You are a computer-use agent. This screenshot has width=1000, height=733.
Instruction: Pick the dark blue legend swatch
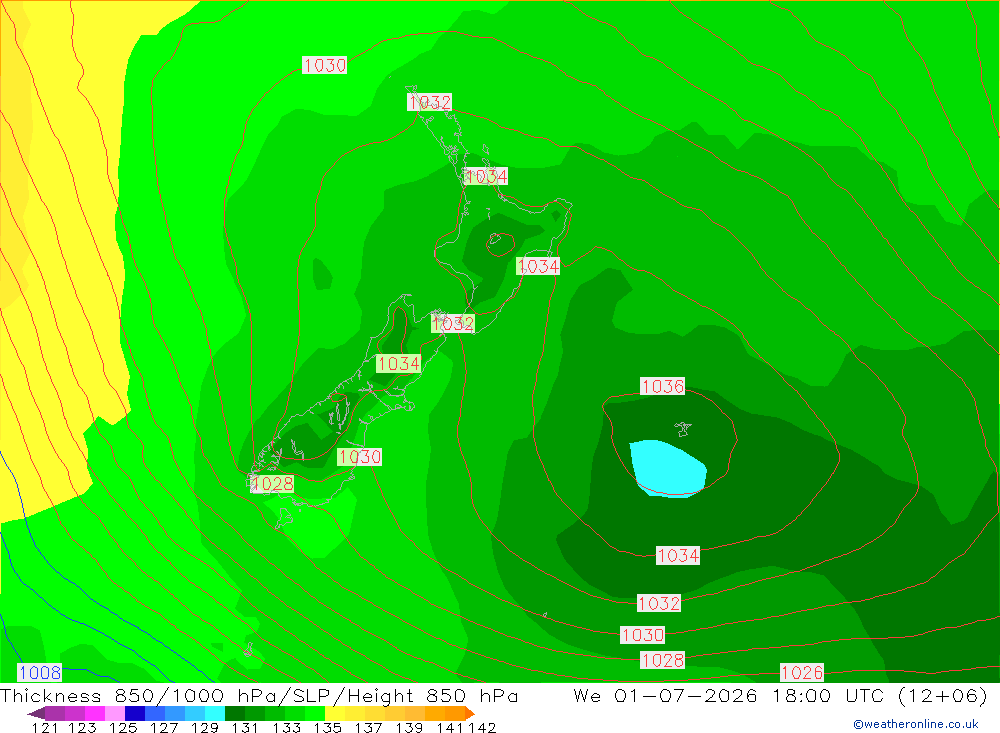coord(135,713)
